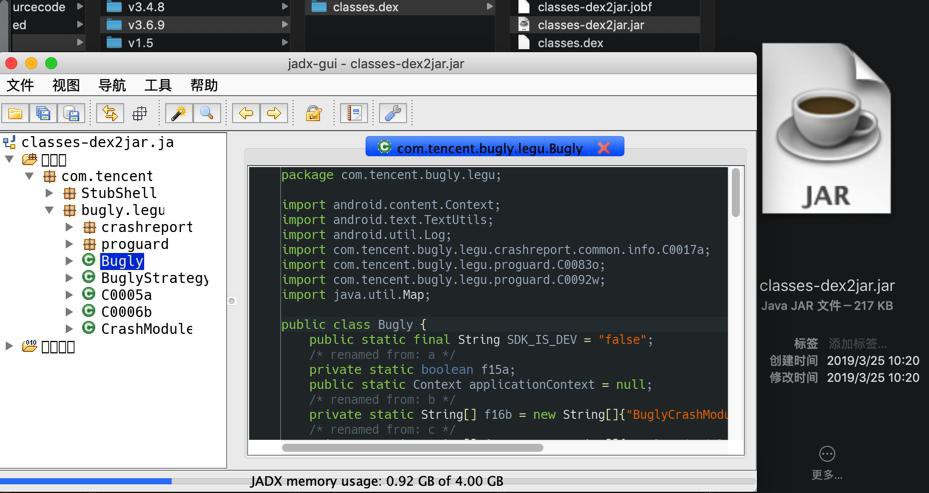Click 添加标签 field in Finder preview
The image size is (929, 493).
(857, 343)
